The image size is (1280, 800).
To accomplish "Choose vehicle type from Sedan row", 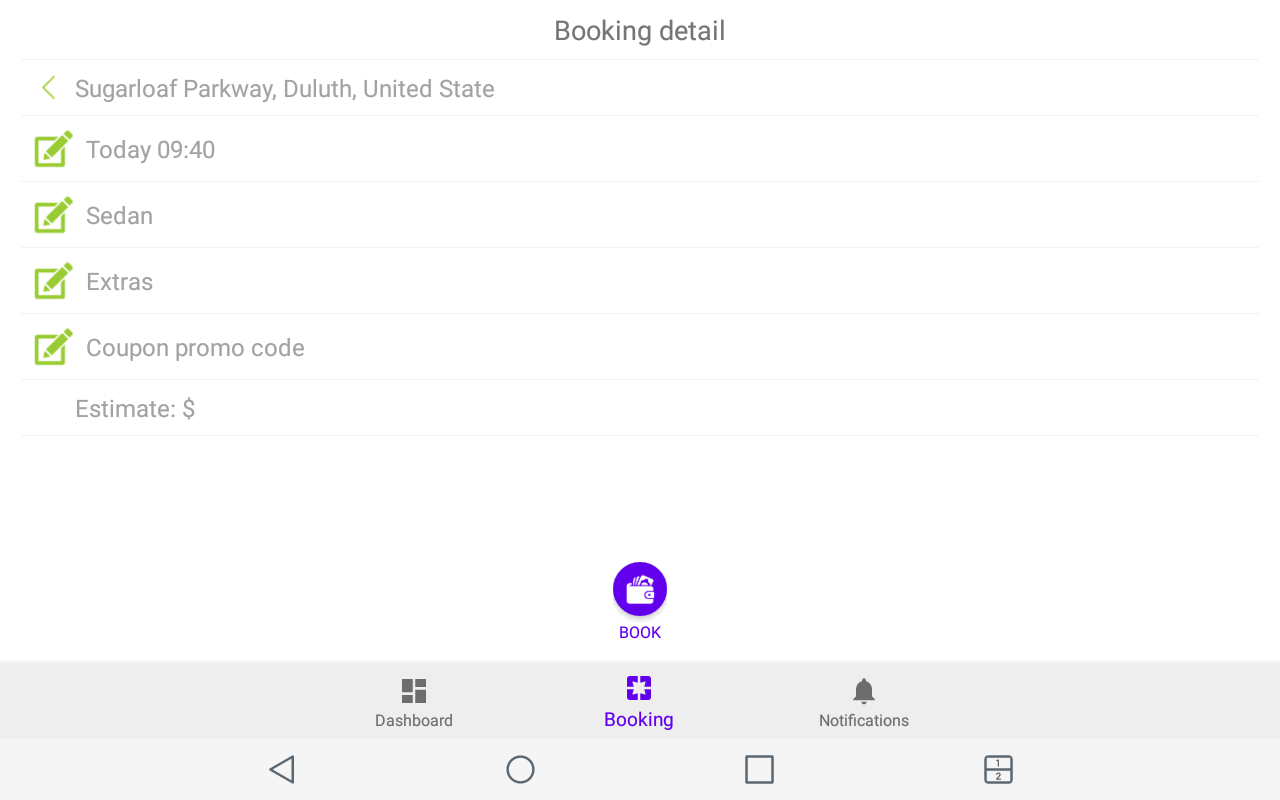I will coord(640,215).
